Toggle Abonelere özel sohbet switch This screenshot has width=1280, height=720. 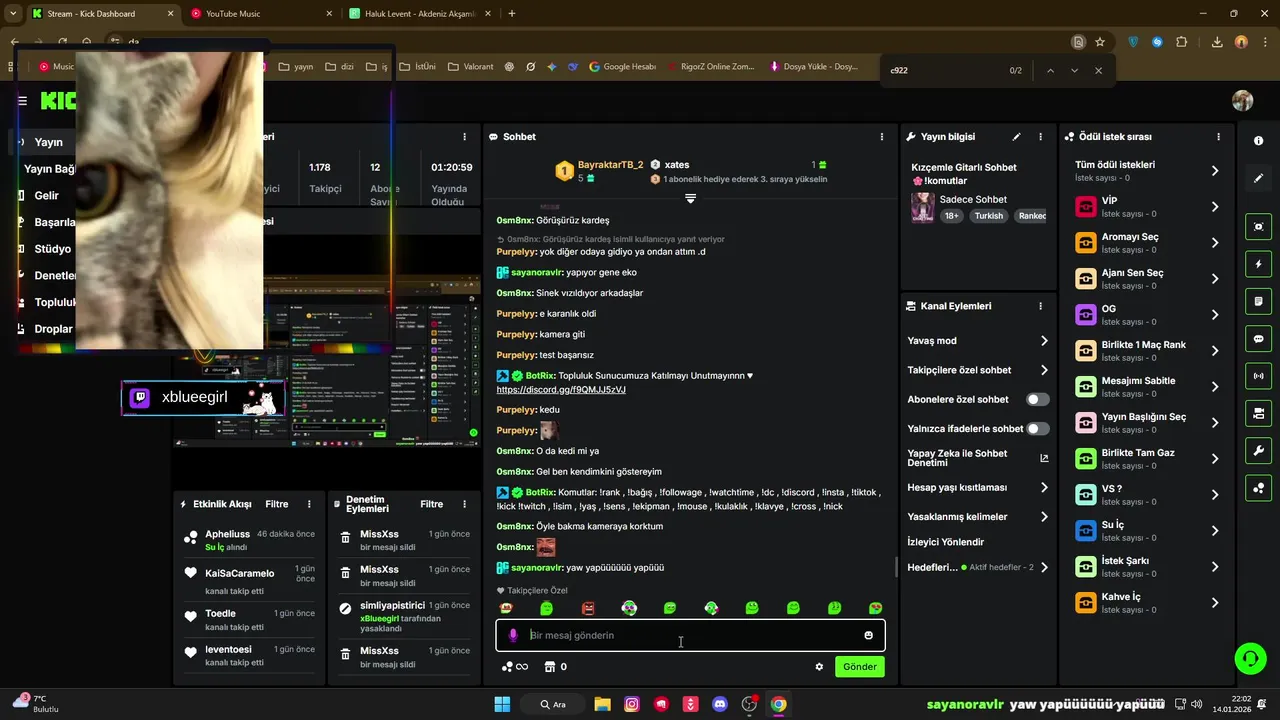click(x=1038, y=399)
